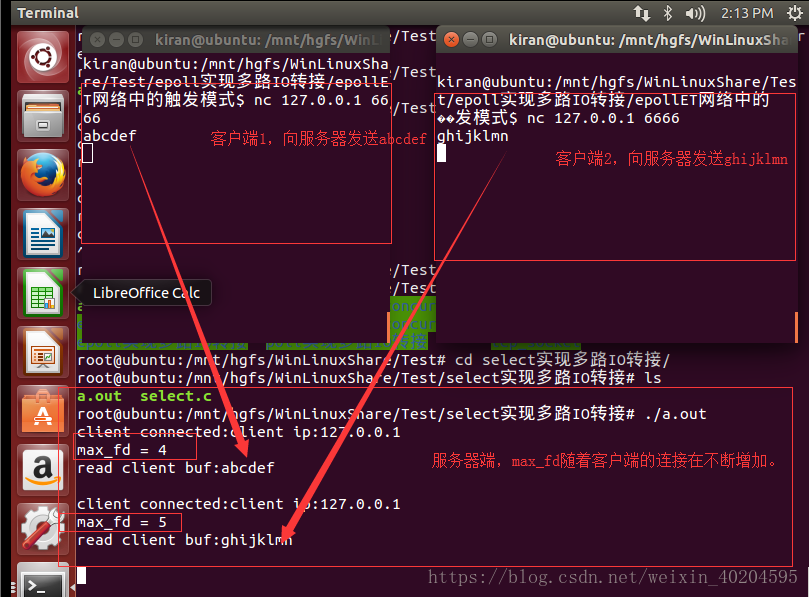Click the 'nc 127.0.0.1 6666' command in right terminal
Viewport: 809px width, 597px height.
click(x=603, y=118)
